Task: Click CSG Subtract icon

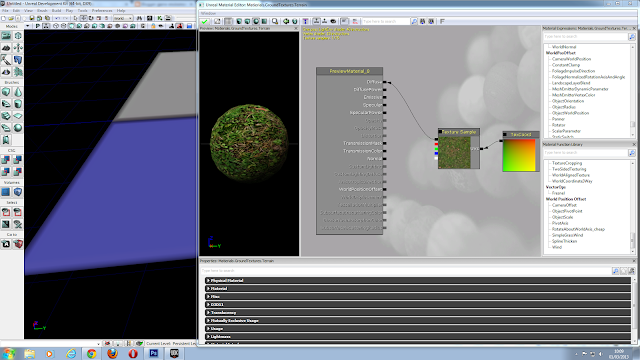Action: point(18,160)
